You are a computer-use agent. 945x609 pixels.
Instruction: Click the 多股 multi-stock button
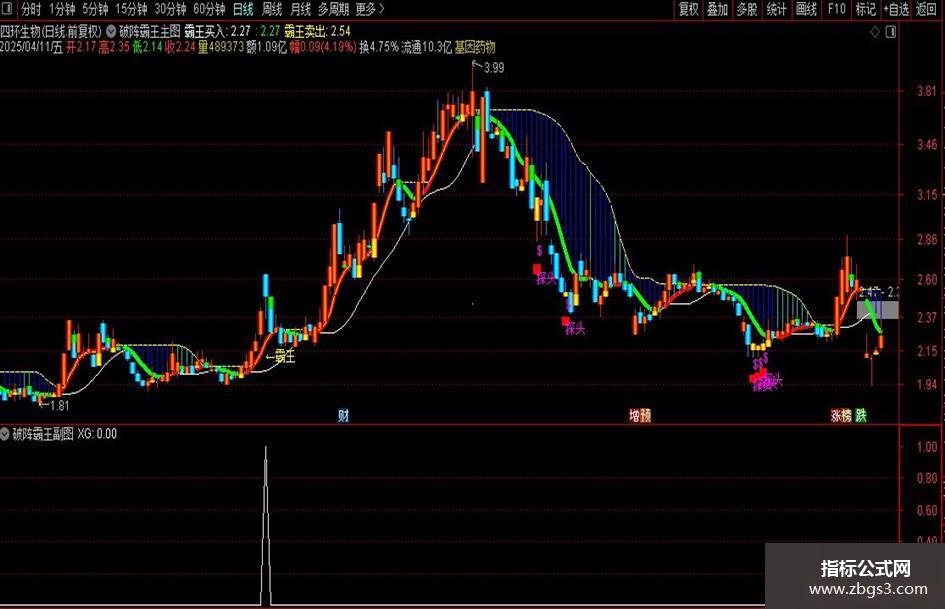tap(747, 9)
